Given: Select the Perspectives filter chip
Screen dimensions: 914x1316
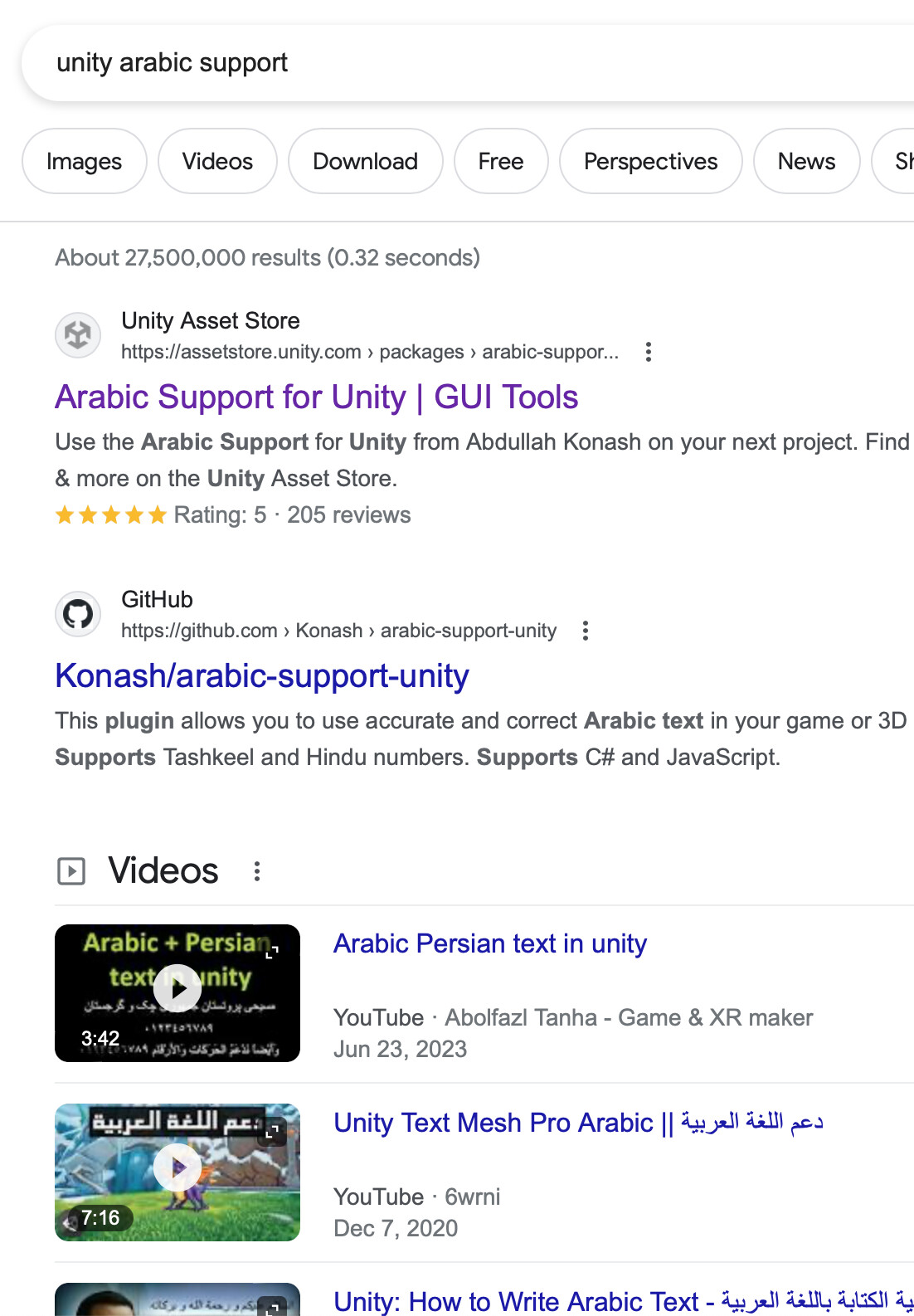Looking at the screenshot, I should coord(650,161).
